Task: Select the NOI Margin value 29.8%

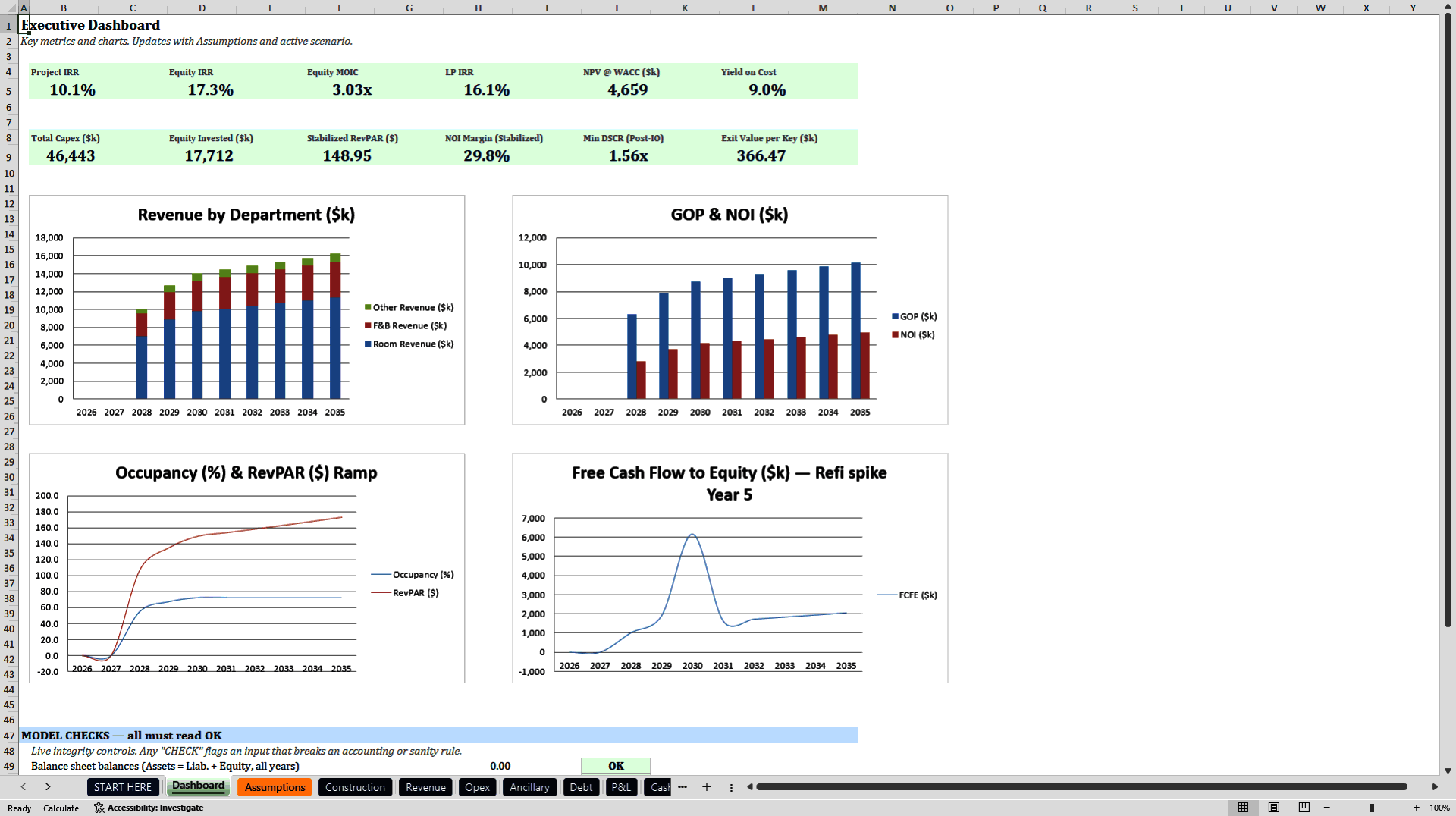Action: click(x=486, y=156)
